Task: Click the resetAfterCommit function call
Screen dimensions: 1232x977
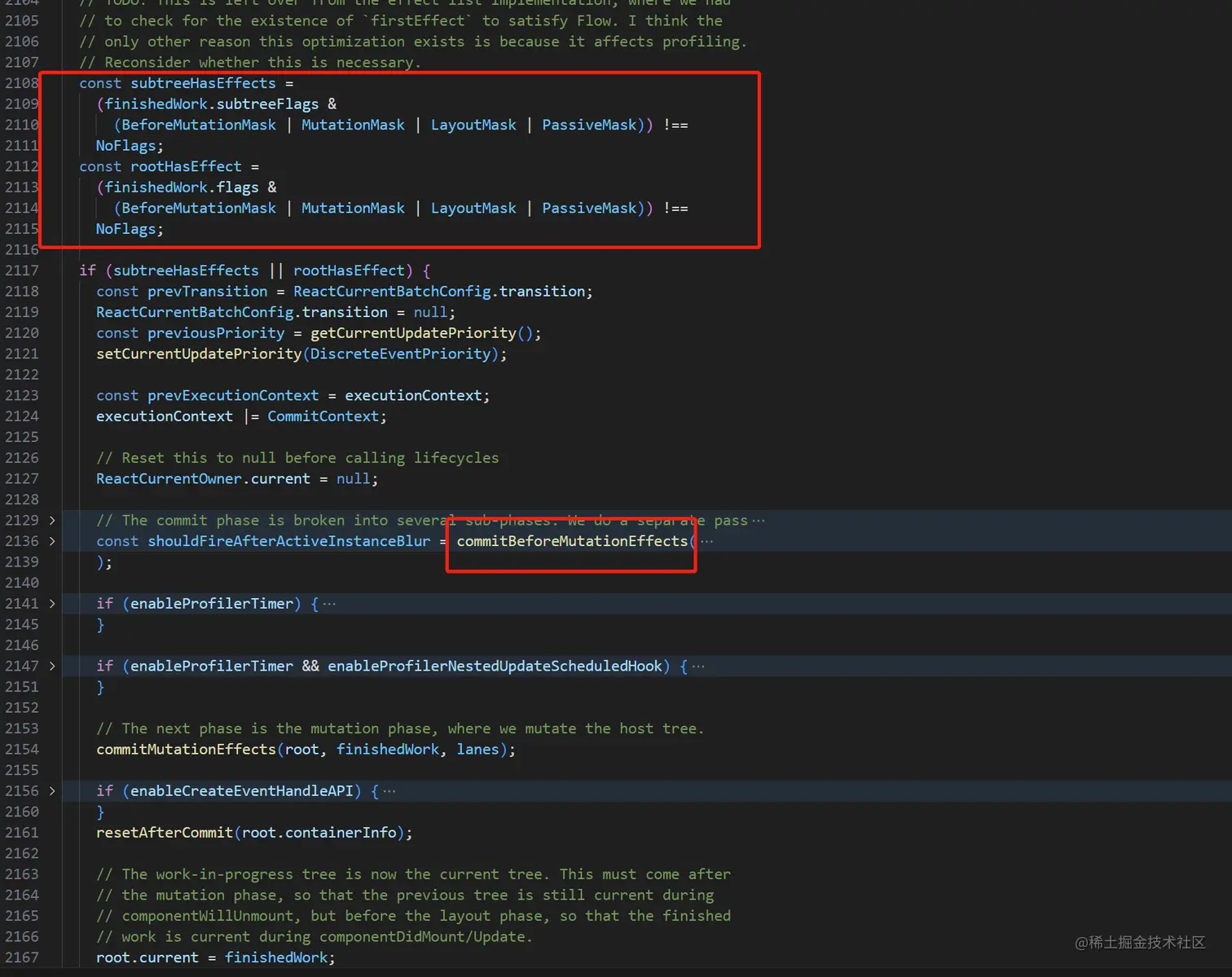Action: (165, 833)
